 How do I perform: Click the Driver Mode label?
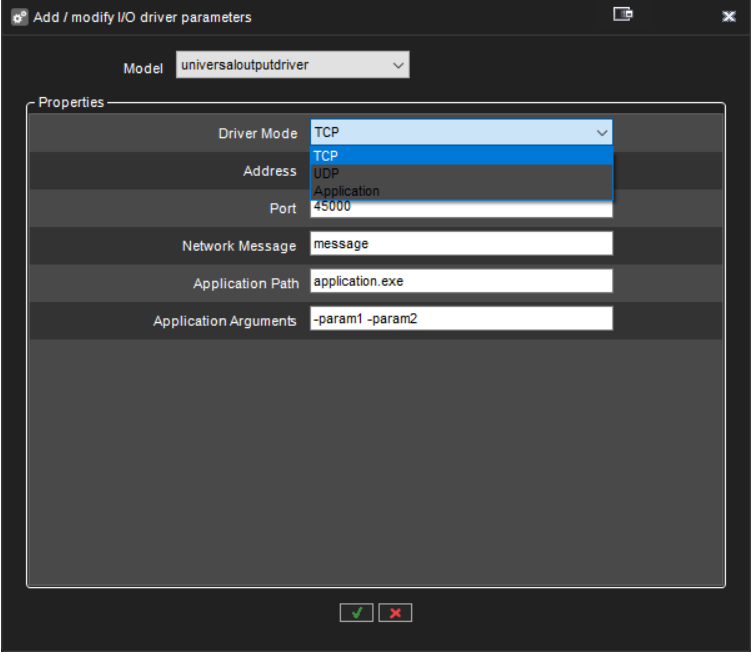(x=257, y=134)
